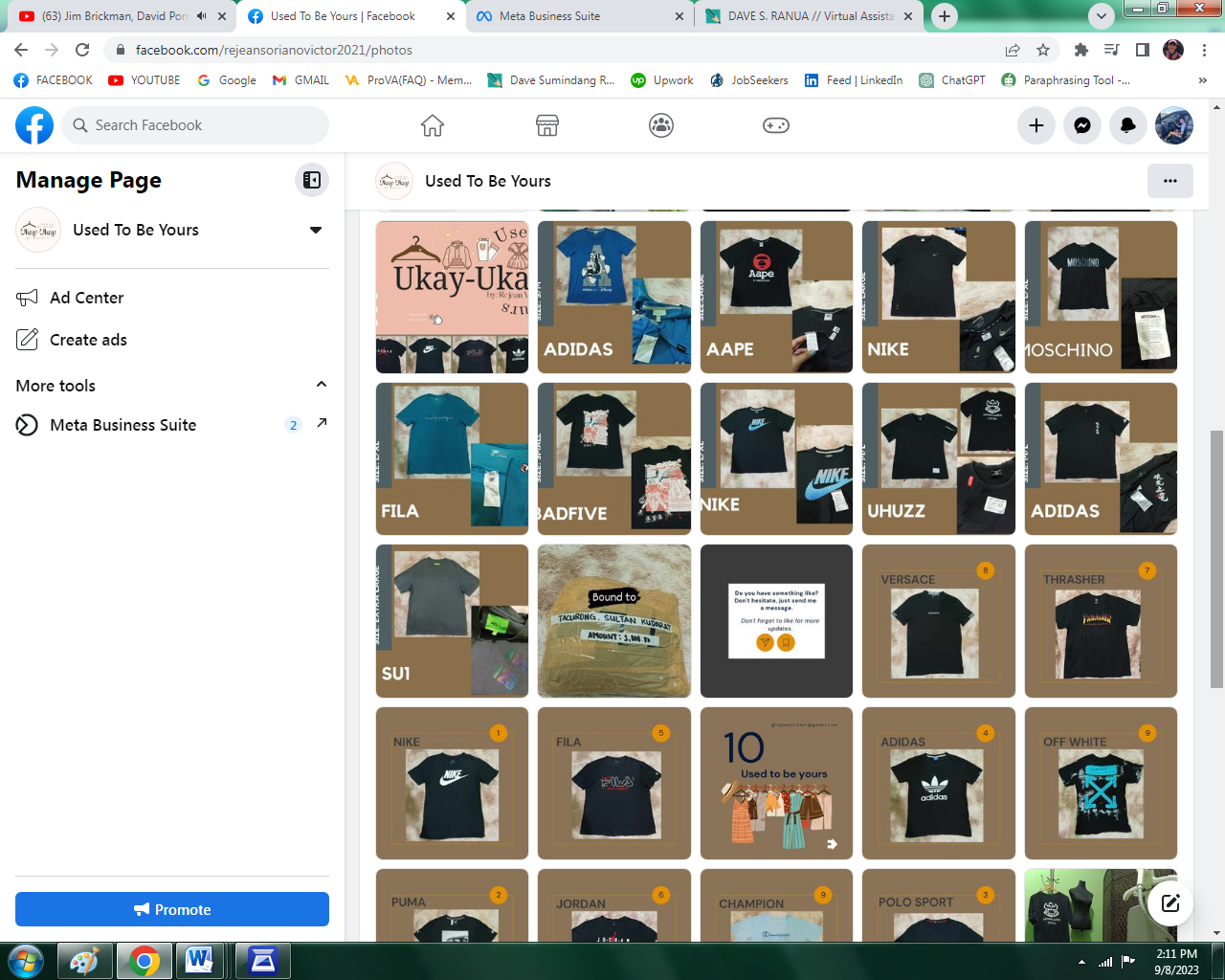
Task: Reload the Facebook page
Action: coord(83,50)
